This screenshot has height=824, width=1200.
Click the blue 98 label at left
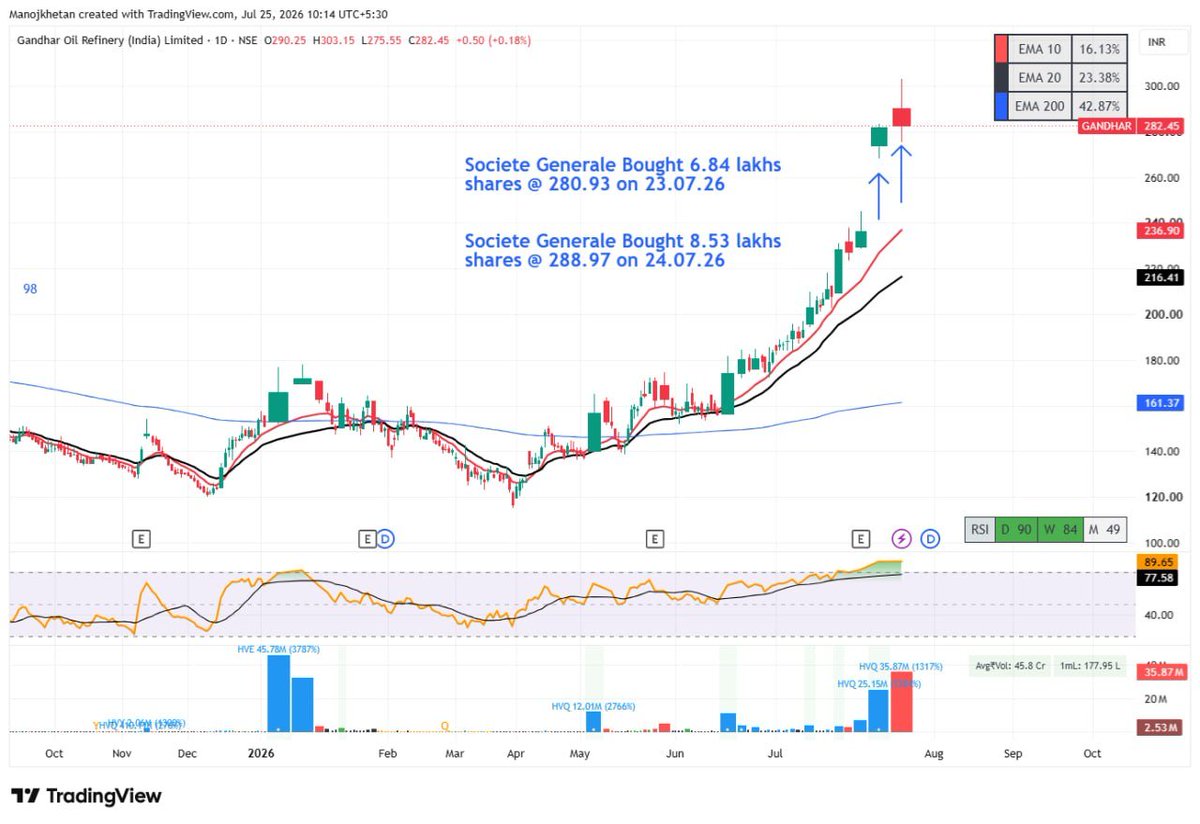pyautogui.click(x=30, y=289)
